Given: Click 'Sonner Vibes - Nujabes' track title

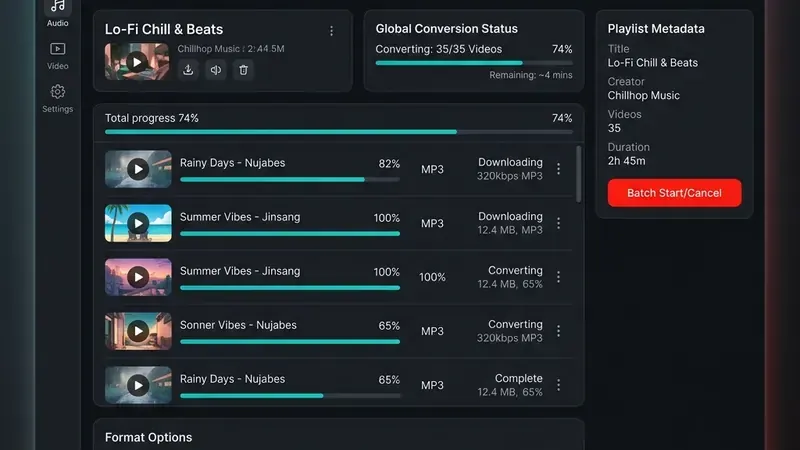Looking at the screenshot, I should pyautogui.click(x=238, y=325).
